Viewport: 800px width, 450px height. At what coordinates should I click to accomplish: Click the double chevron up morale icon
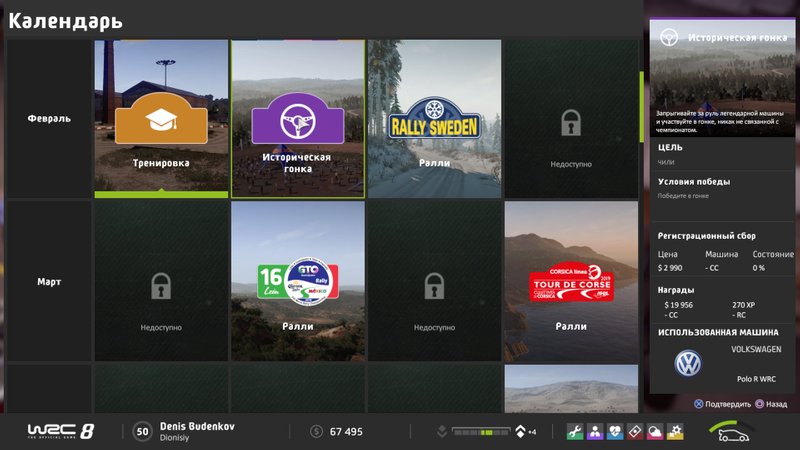coord(520,432)
